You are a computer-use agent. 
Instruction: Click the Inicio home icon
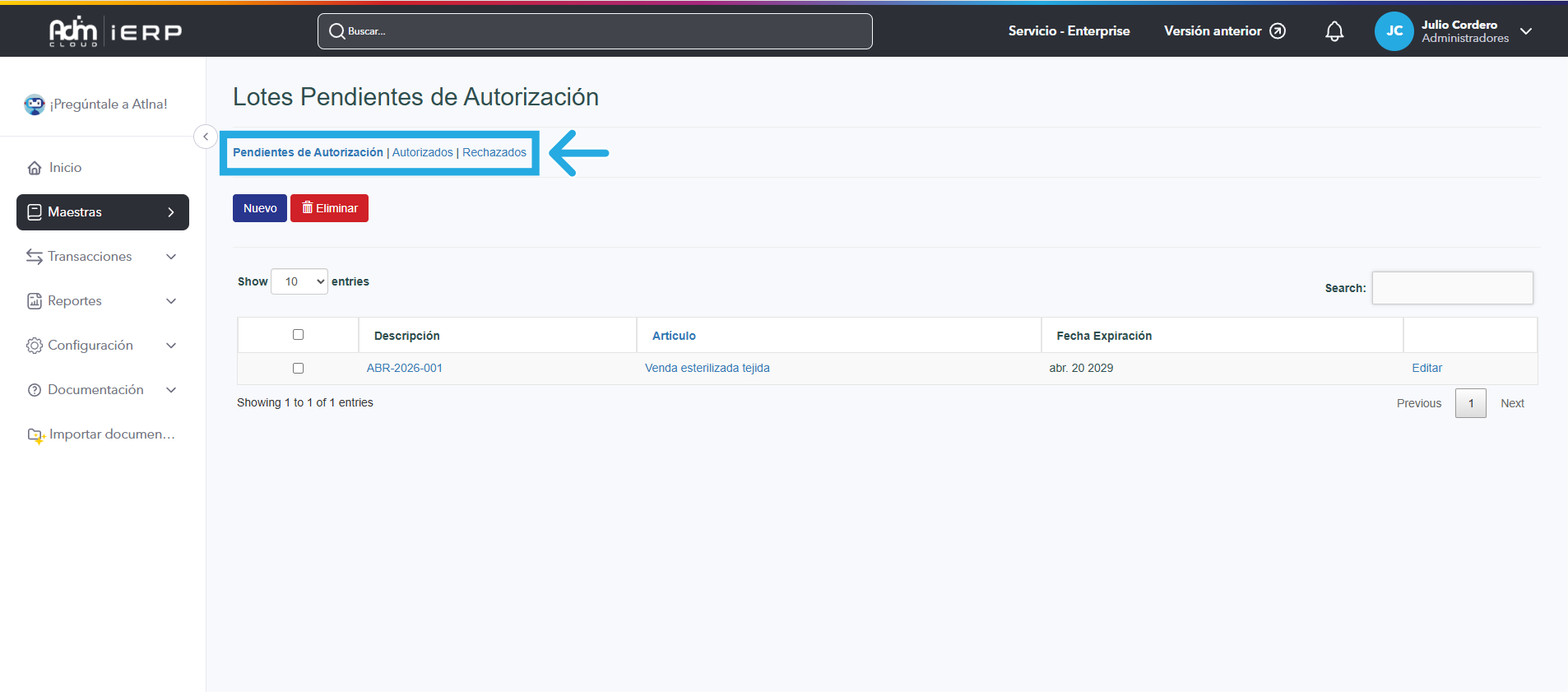click(x=35, y=168)
